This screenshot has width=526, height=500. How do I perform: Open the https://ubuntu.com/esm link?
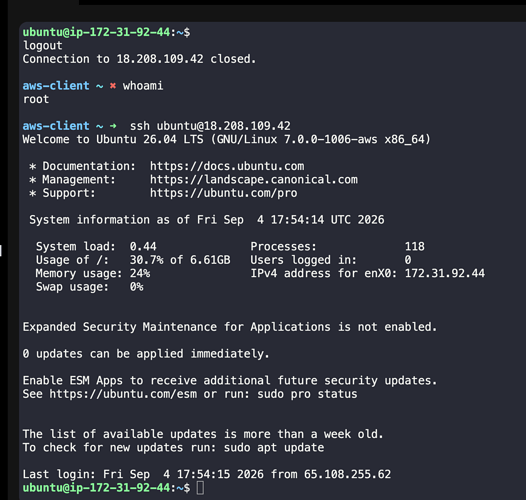click(123, 394)
